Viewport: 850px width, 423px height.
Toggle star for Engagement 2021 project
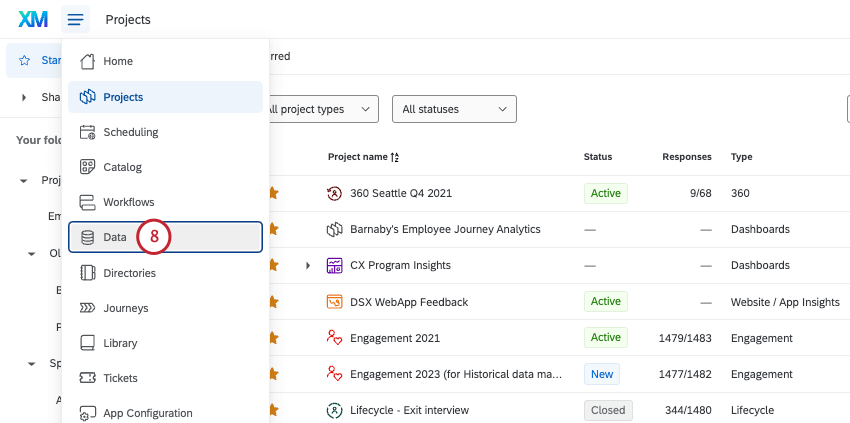click(x=272, y=338)
